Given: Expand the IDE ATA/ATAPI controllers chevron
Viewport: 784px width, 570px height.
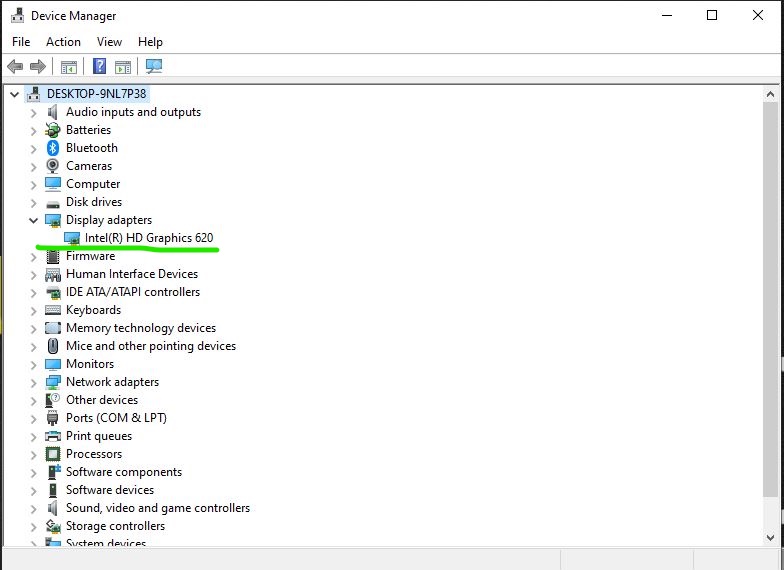Looking at the screenshot, I should coord(34,293).
